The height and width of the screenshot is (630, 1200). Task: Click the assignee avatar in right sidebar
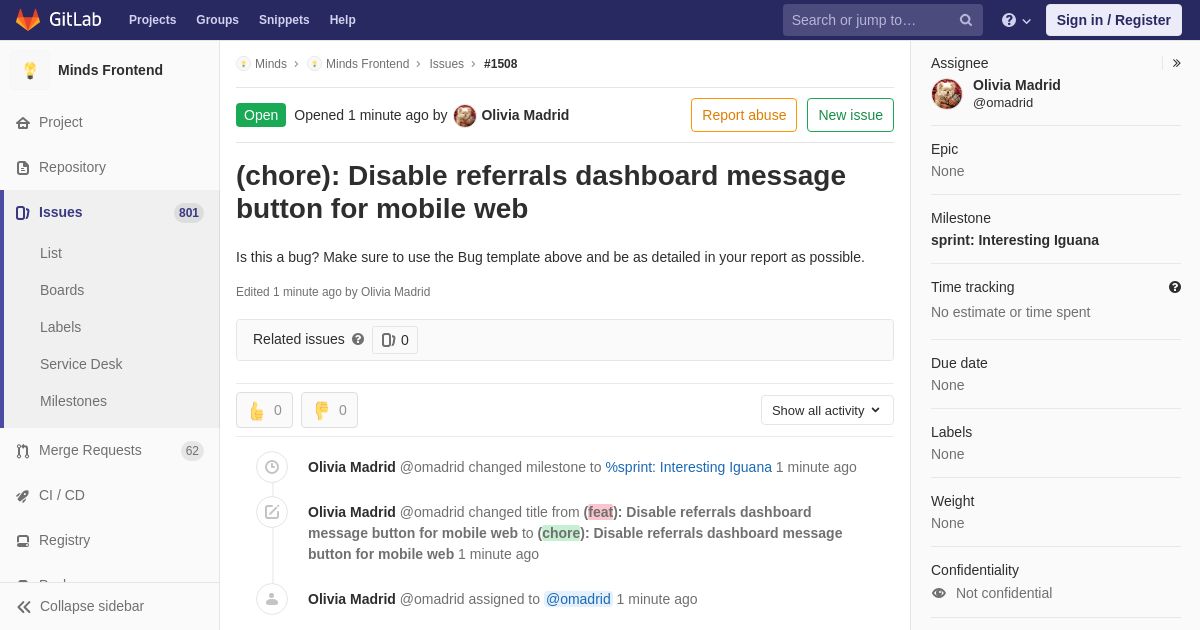[x=947, y=94]
